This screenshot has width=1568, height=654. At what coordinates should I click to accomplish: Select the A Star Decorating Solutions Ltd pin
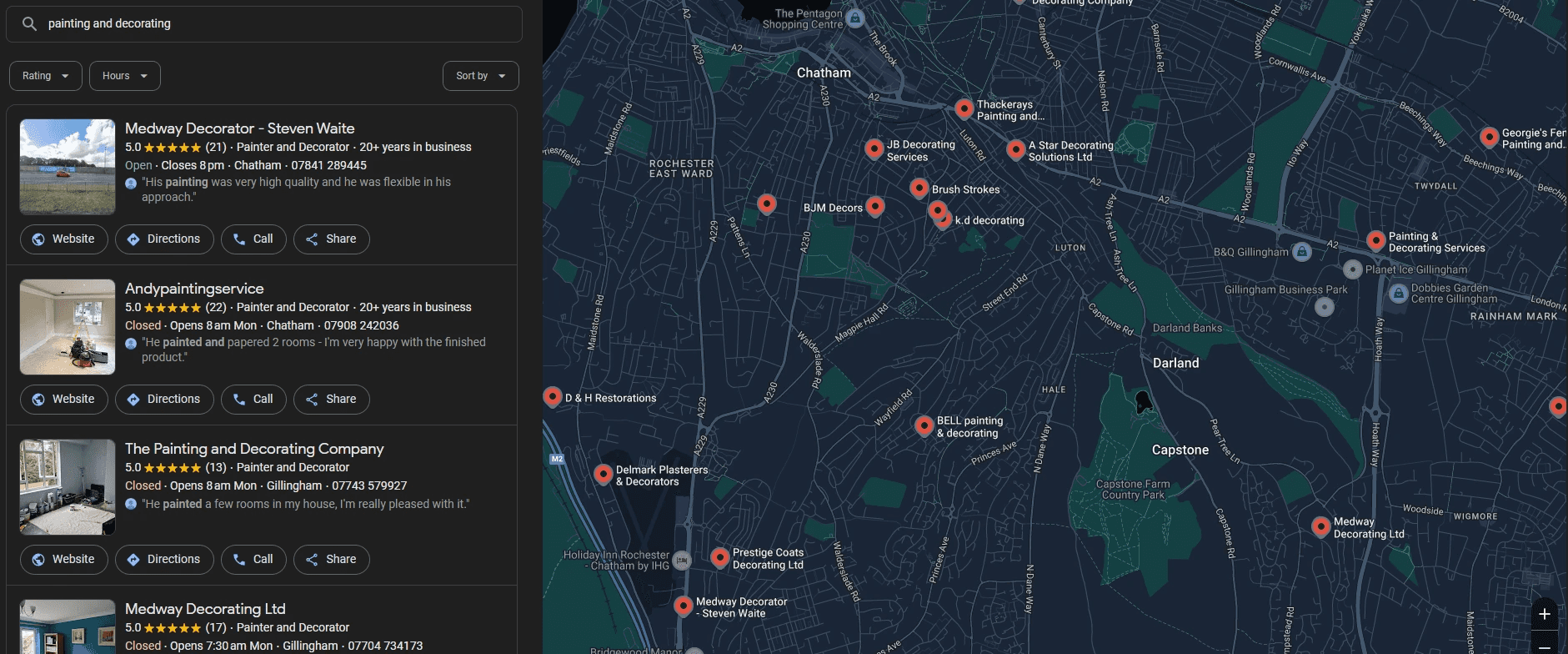click(1016, 149)
